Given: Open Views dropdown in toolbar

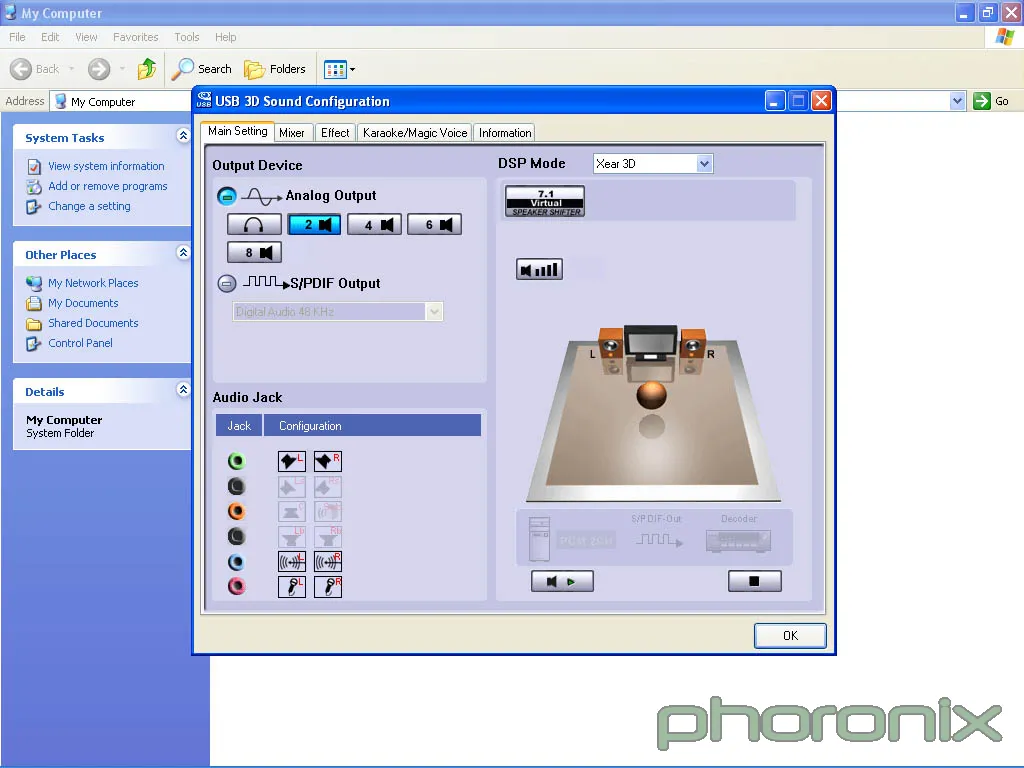Looking at the screenshot, I should coord(340,69).
